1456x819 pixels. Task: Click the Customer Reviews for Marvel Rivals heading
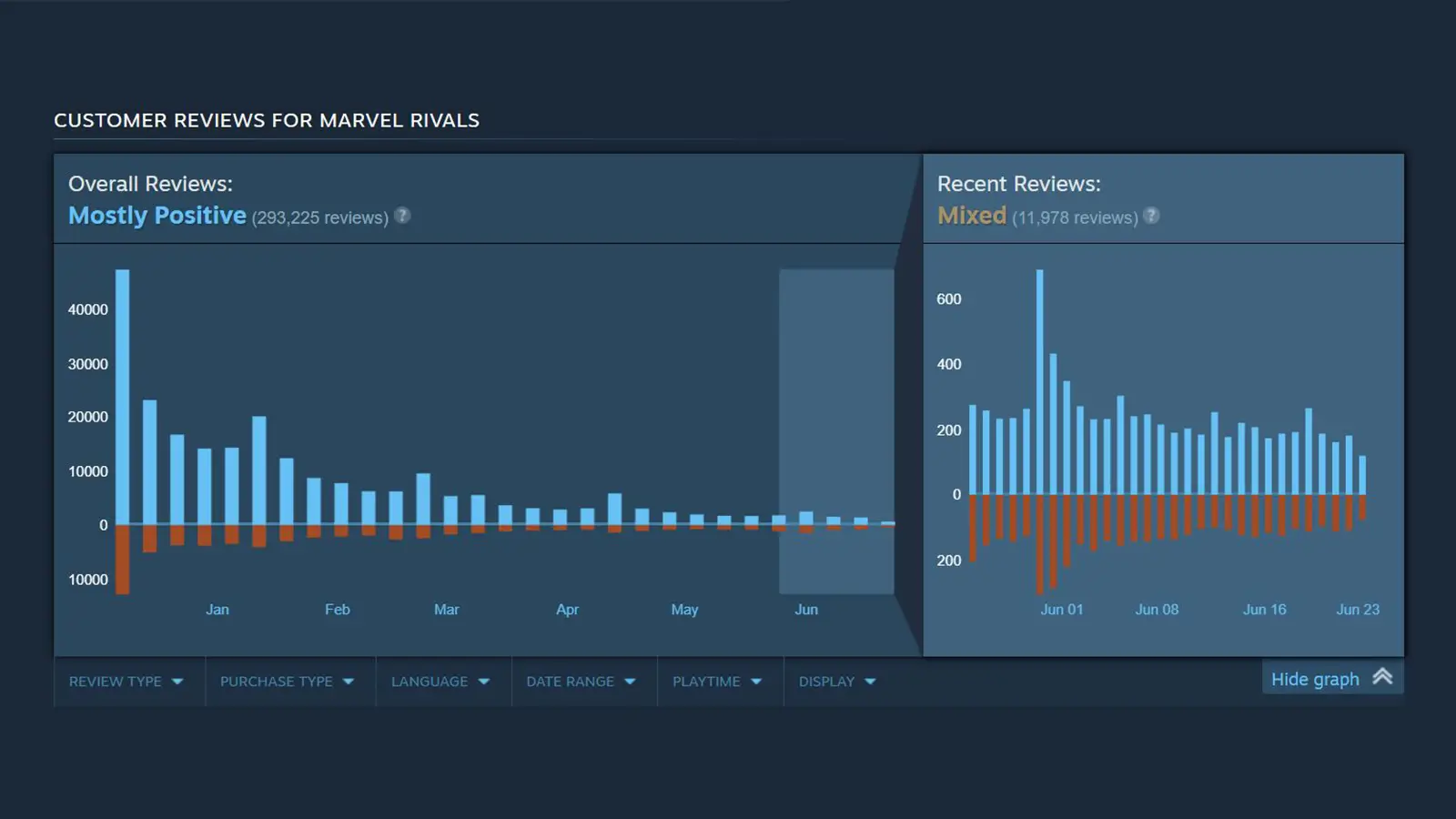tap(267, 120)
